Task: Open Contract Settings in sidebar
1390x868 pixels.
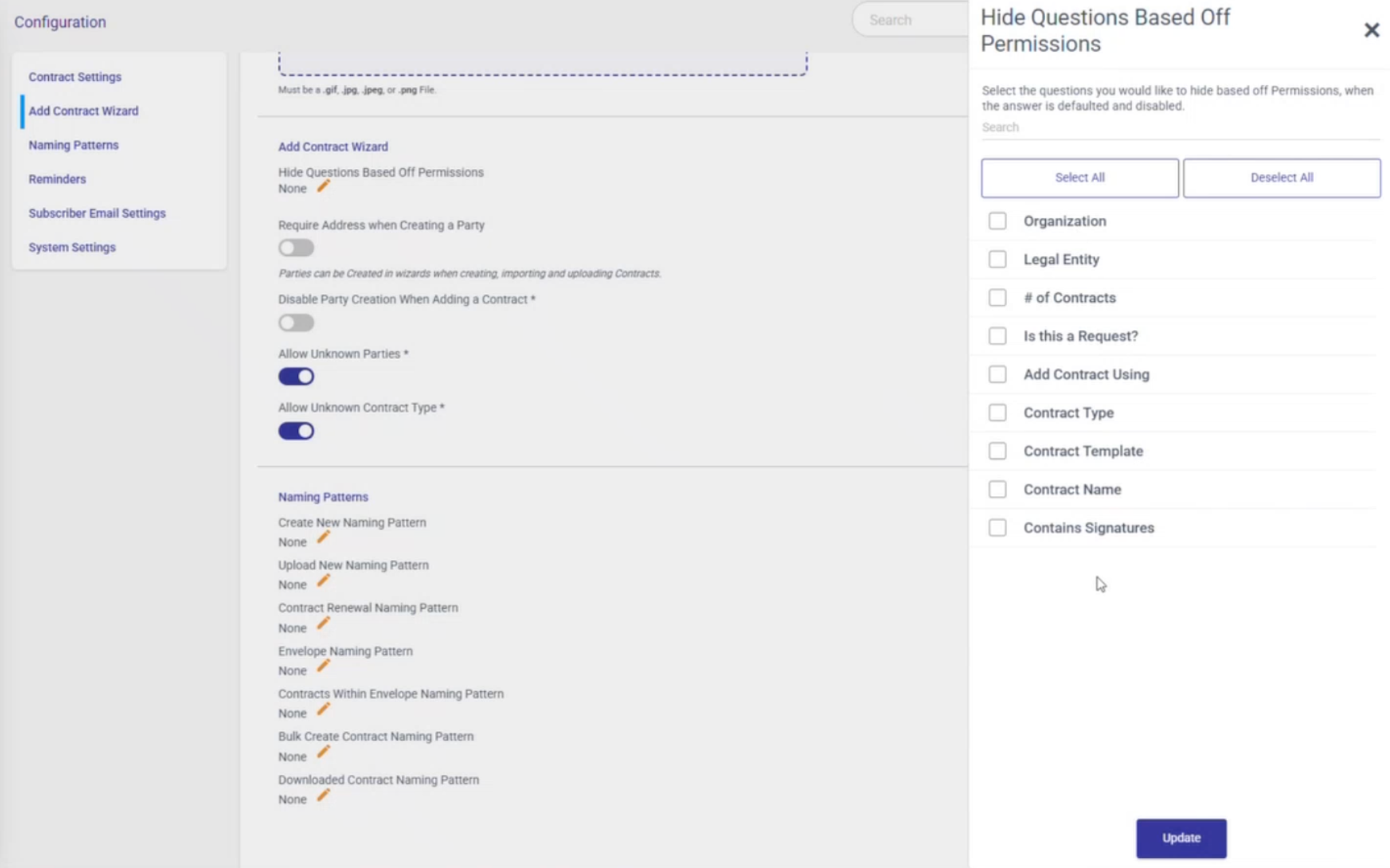Action: tap(75, 77)
